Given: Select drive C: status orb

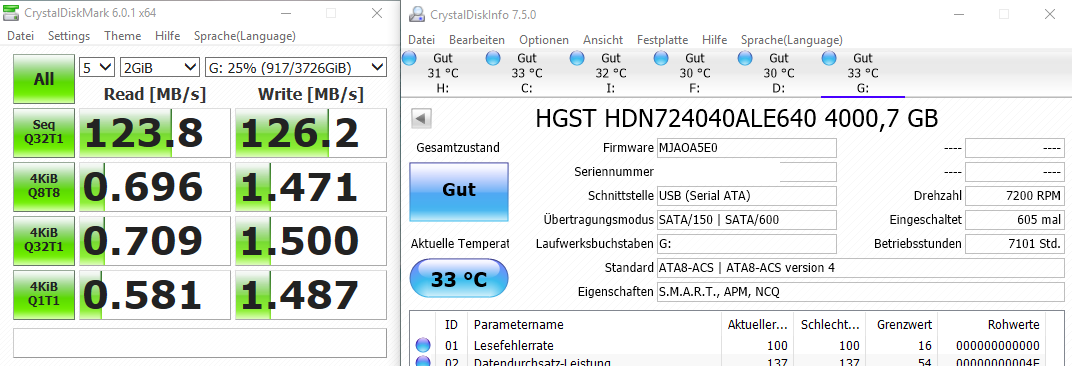Looking at the screenshot, I should click(x=493, y=58).
